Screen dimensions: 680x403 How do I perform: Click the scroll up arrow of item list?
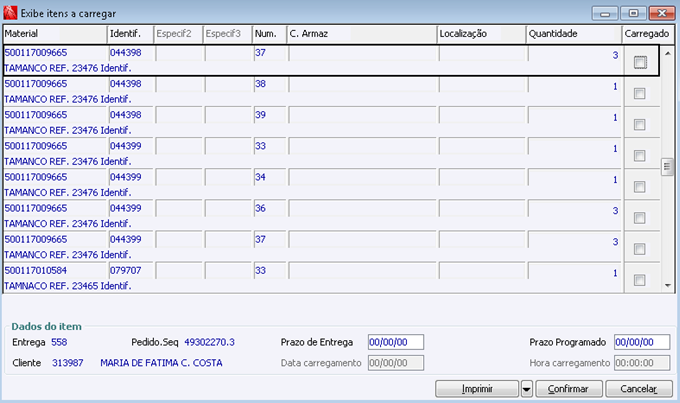click(668, 53)
